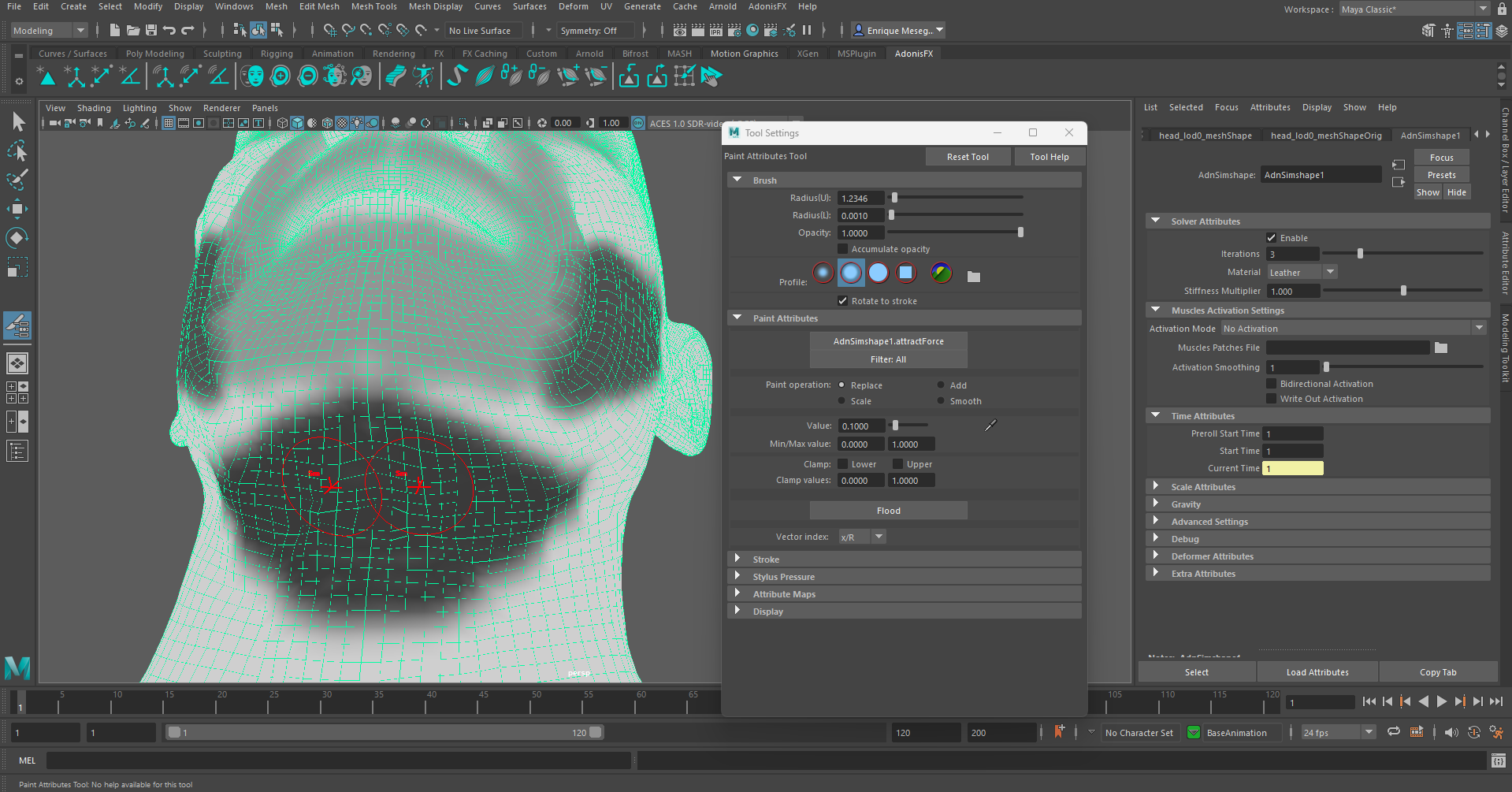Click the face-with-plus icon on the shelf
1512x792 pixels.
(280, 76)
